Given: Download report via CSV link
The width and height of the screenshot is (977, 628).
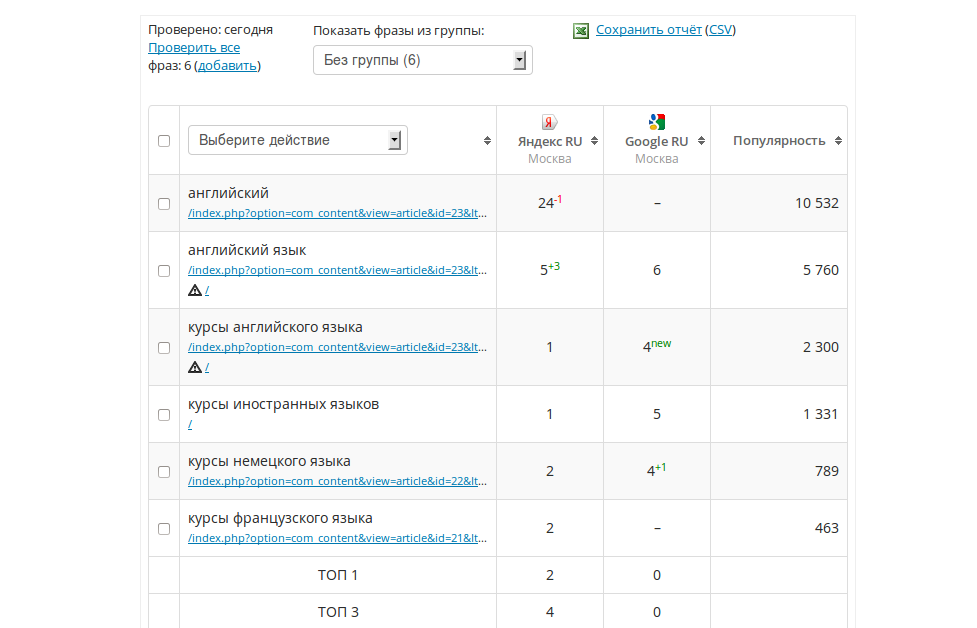Looking at the screenshot, I should coord(720,30).
